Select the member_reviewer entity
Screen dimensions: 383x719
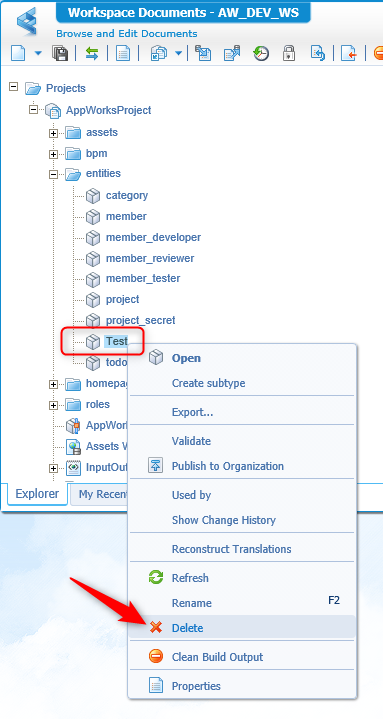[x=150, y=258]
